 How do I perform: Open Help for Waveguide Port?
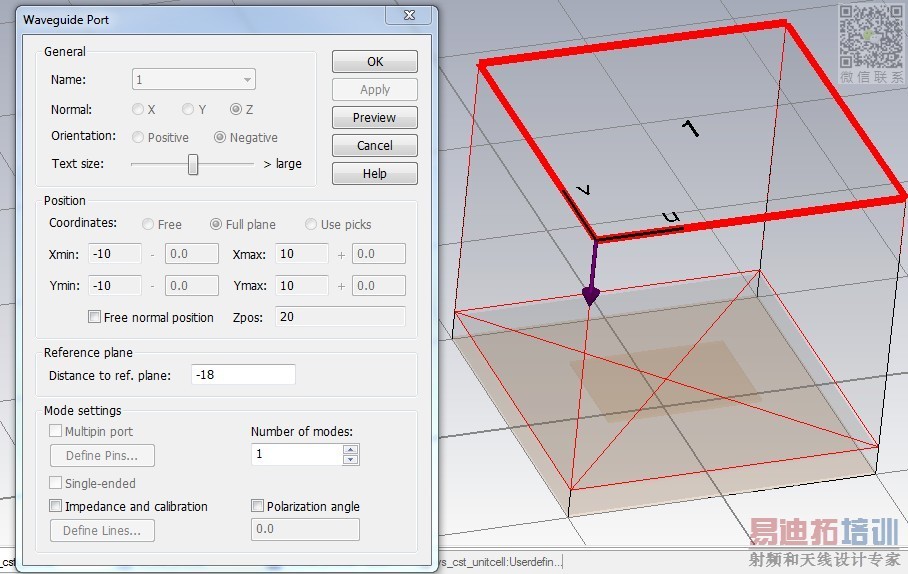[375, 174]
